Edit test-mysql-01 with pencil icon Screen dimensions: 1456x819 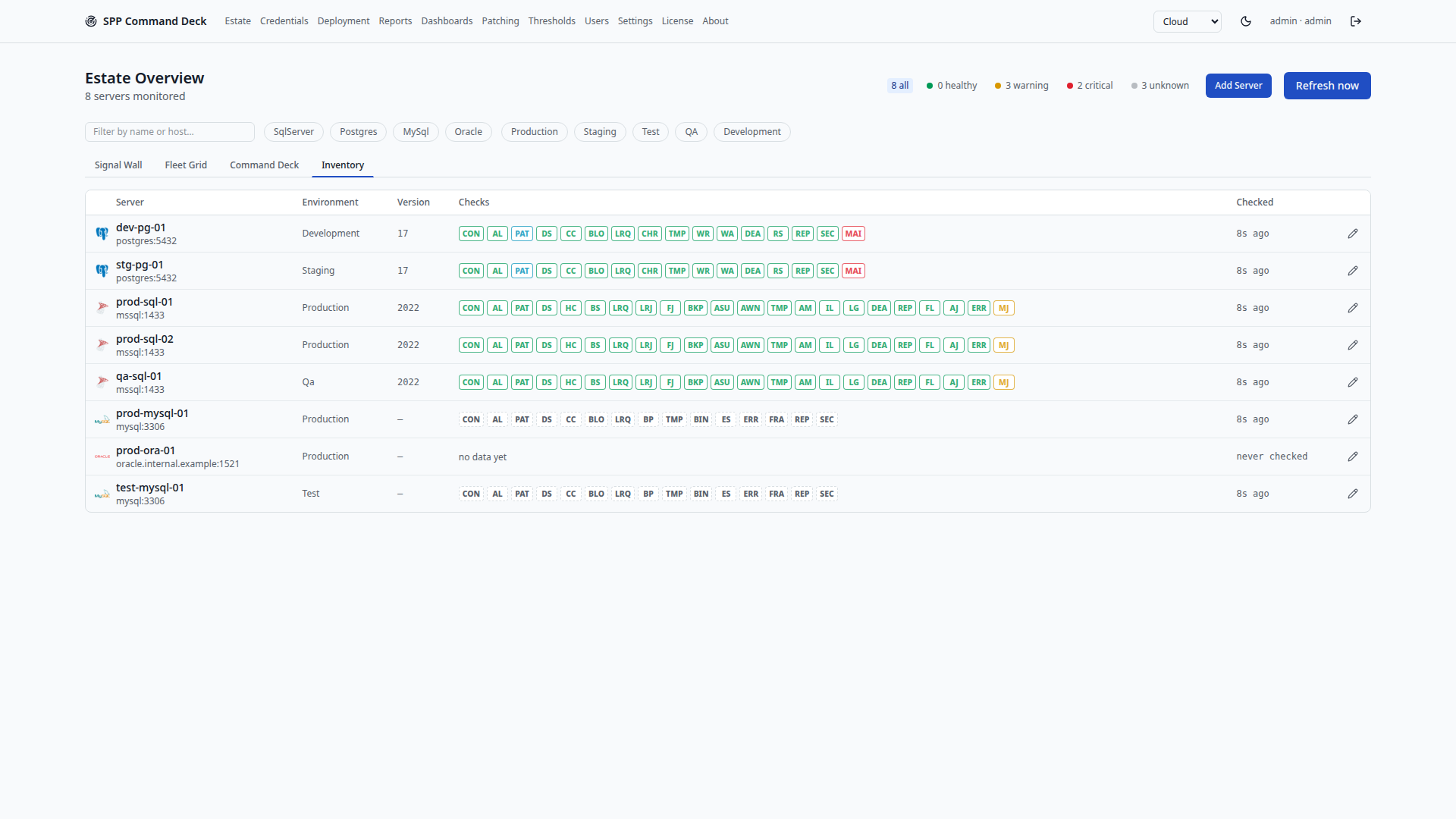tap(1353, 494)
